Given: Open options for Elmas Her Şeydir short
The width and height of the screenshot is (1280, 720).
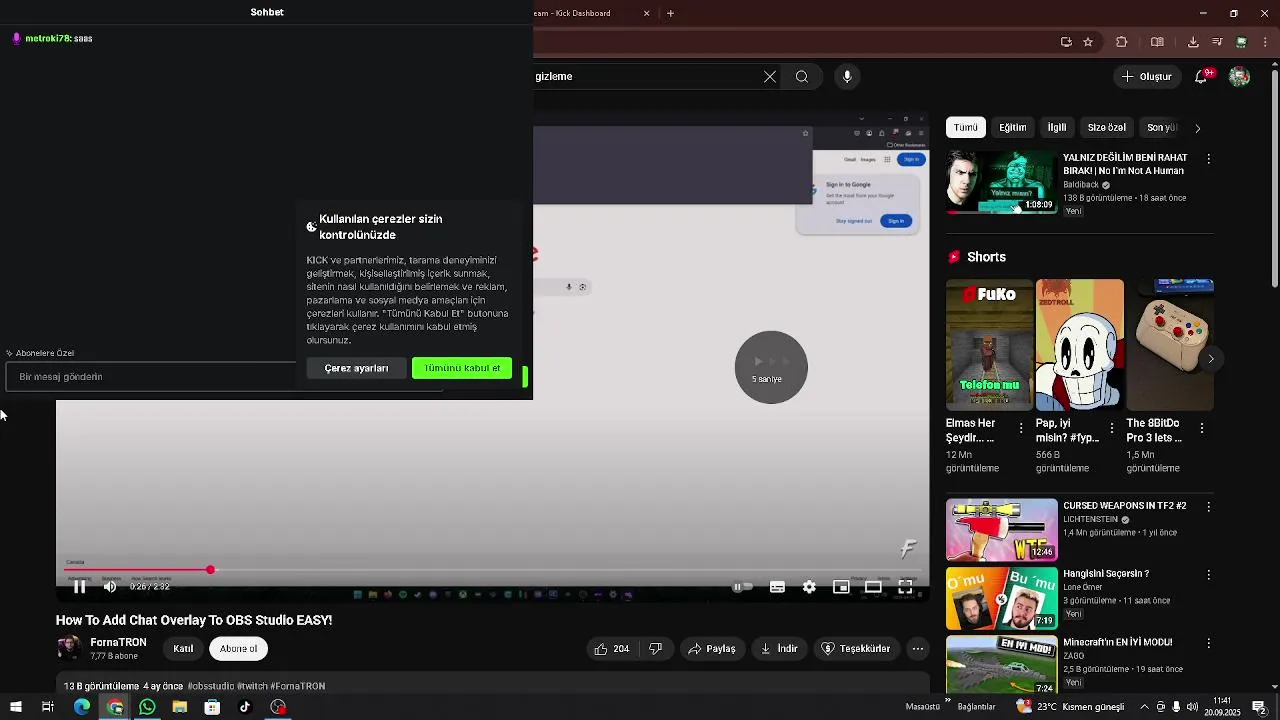Looking at the screenshot, I should click(x=1021, y=428).
